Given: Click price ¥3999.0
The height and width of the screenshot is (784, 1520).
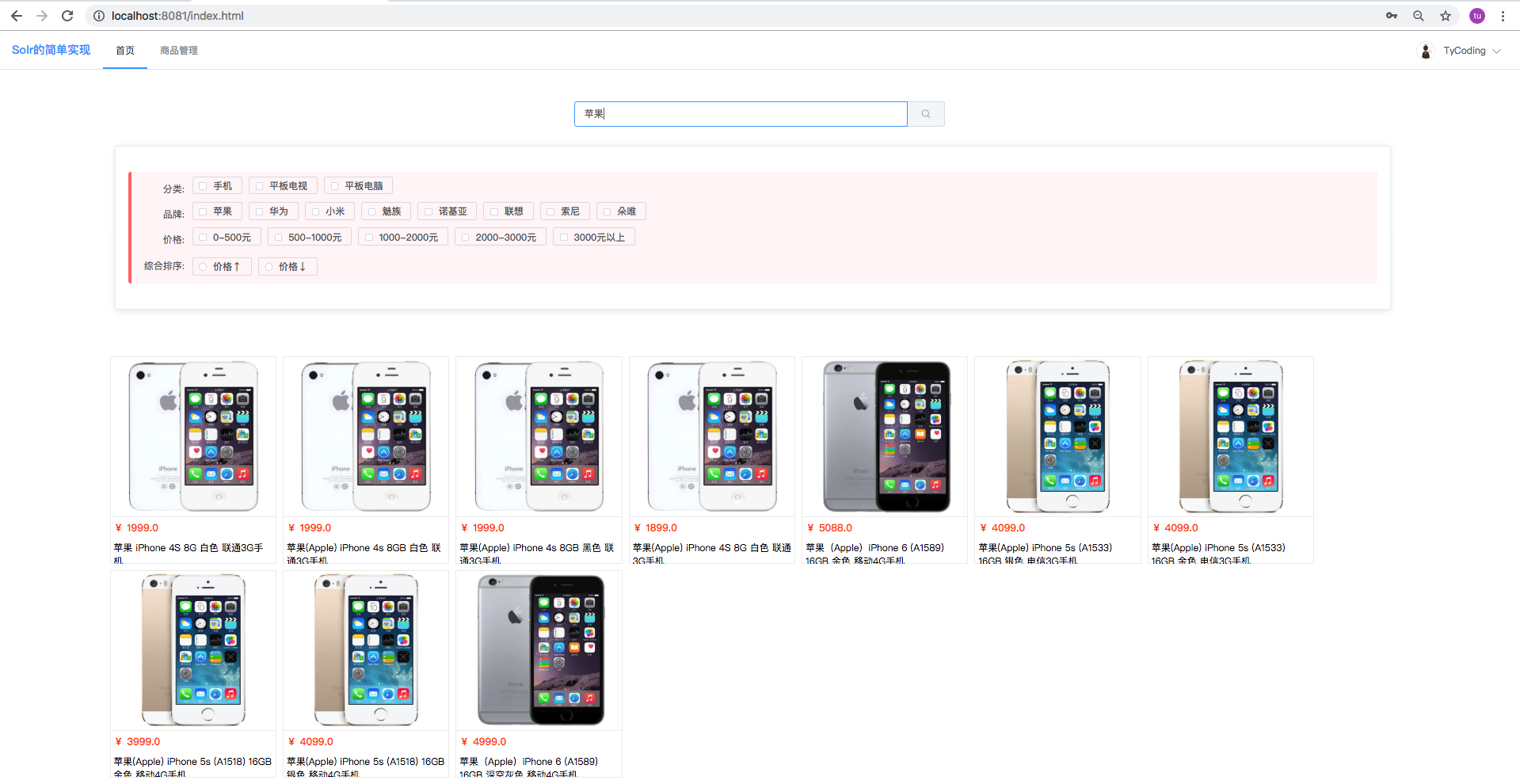Looking at the screenshot, I should 137,742.
